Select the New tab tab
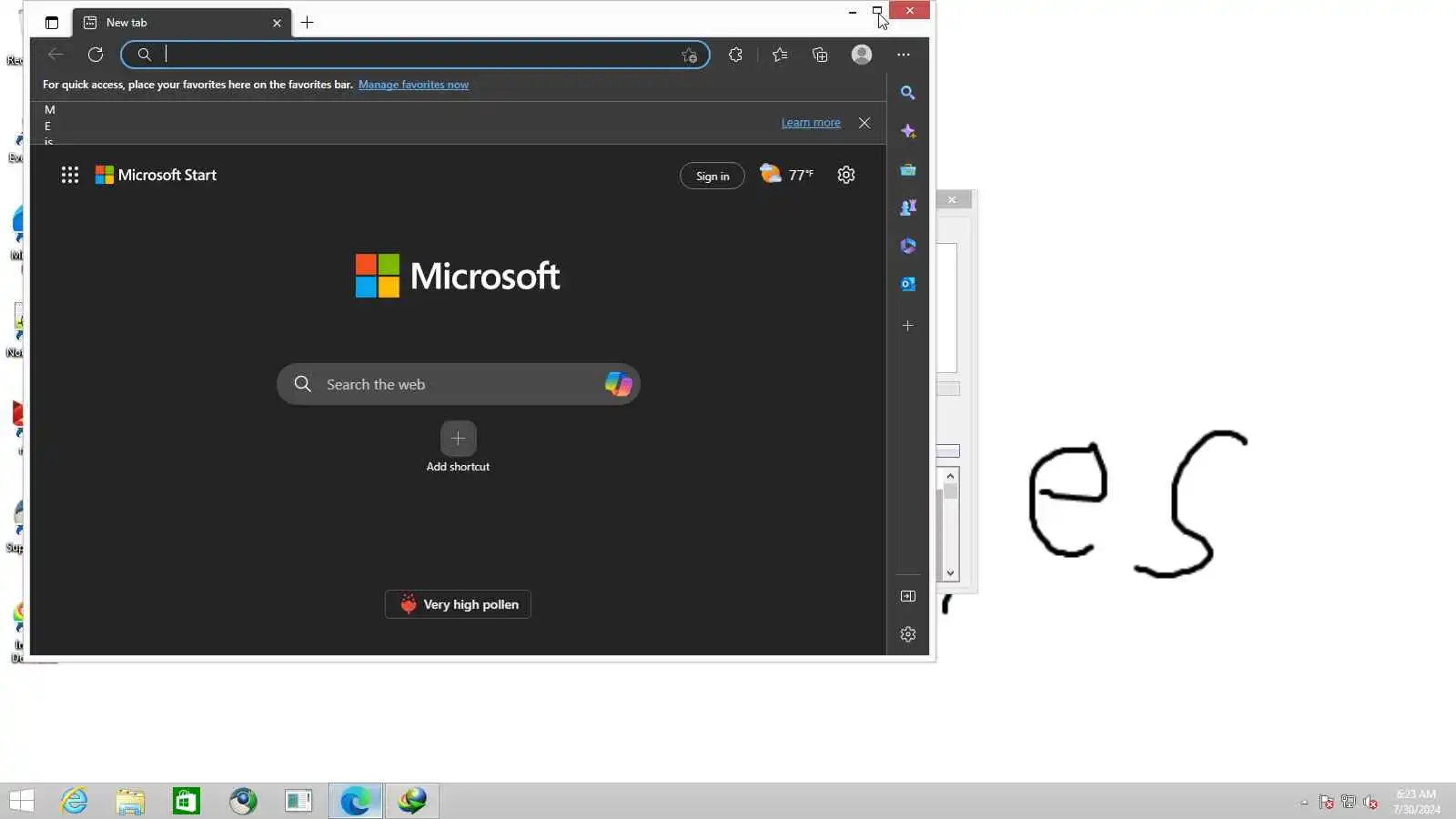The height and width of the screenshot is (819, 1456). pyautogui.click(x=182, y=23)
